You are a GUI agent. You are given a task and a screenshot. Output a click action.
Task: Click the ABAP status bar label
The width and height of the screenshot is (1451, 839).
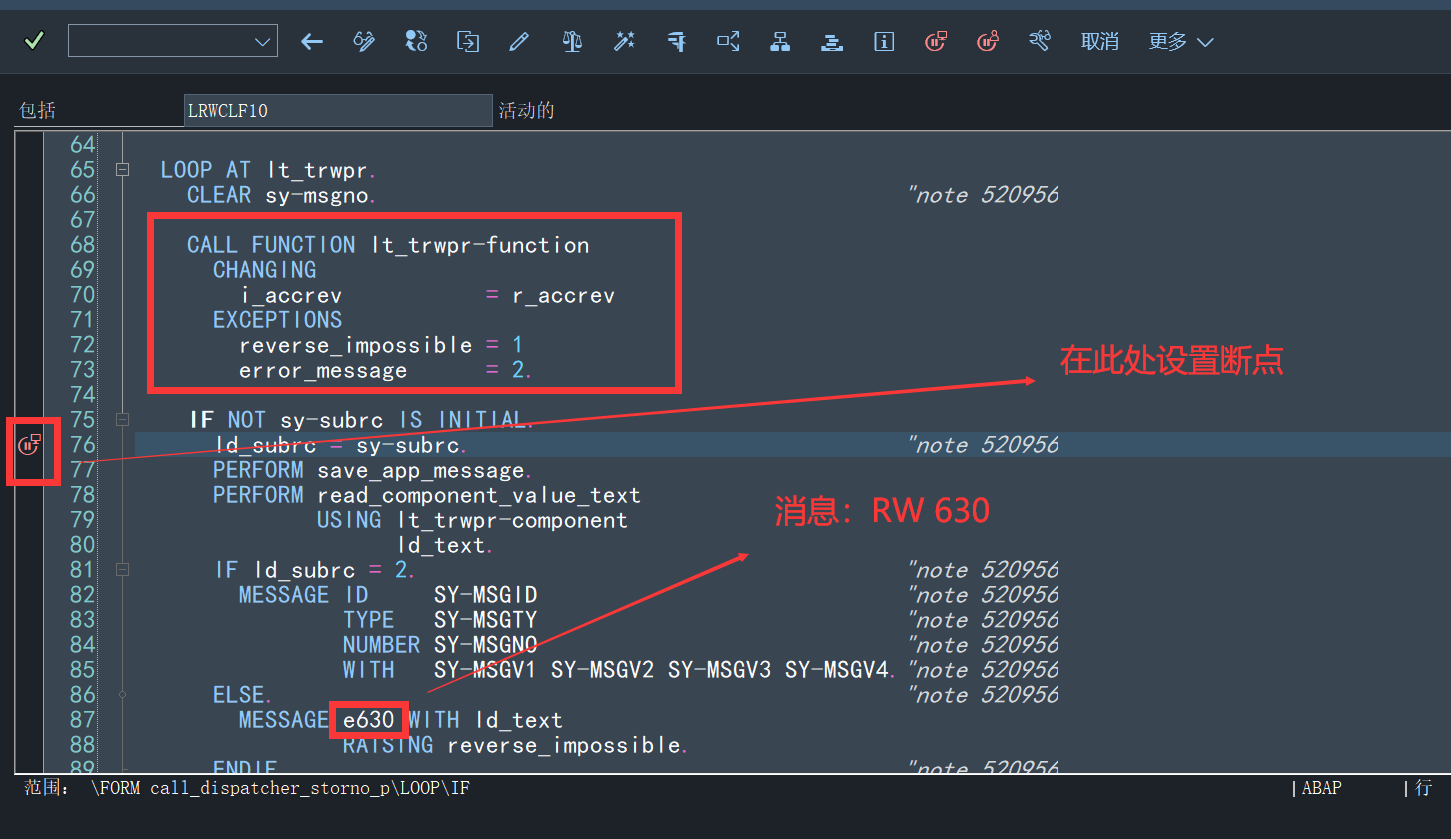point(1322,788)
